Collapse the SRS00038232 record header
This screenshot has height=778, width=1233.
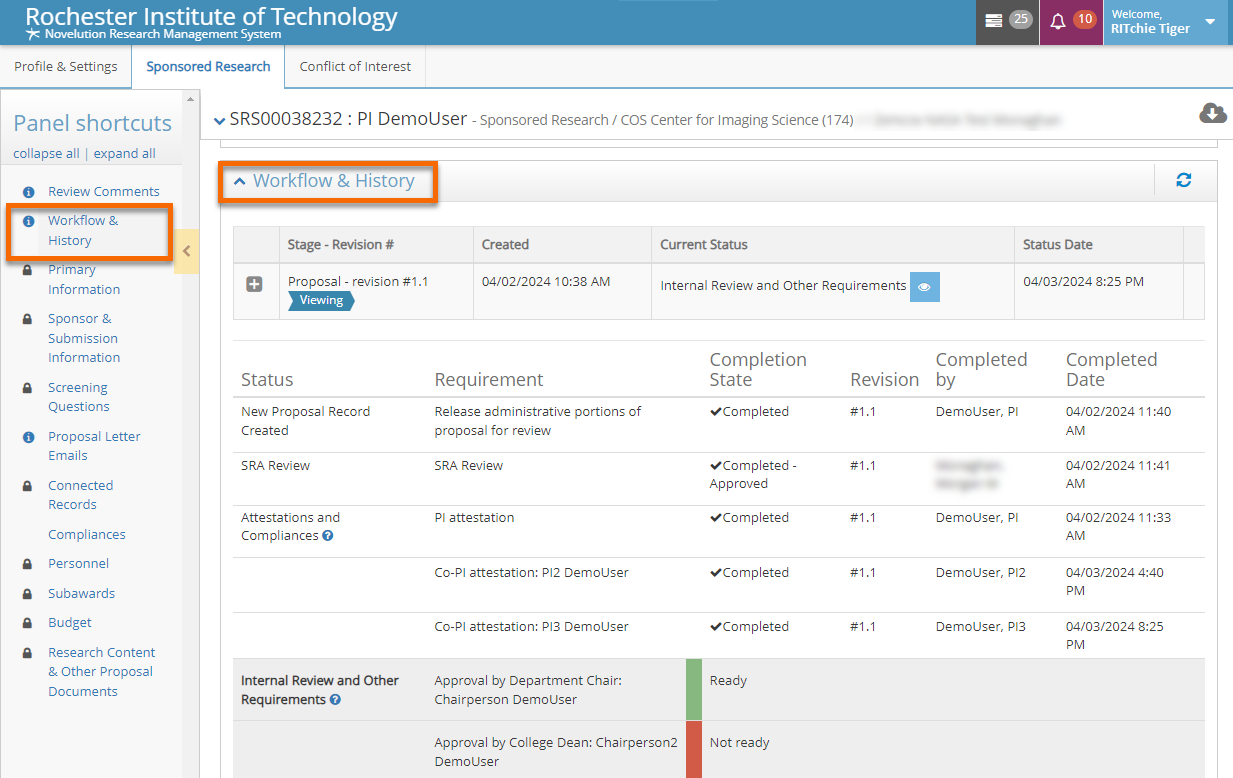(x=219, y=120)
